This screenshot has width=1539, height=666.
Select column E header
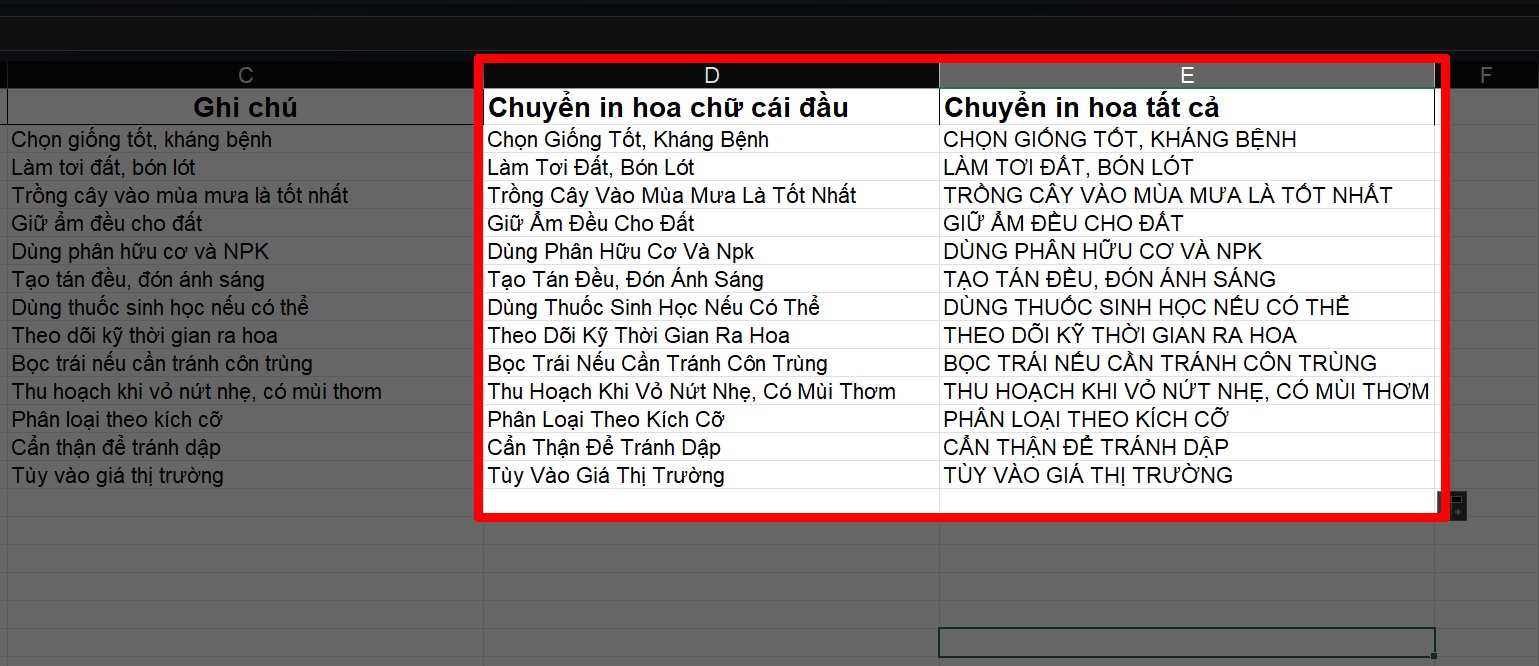[1187, 75]
